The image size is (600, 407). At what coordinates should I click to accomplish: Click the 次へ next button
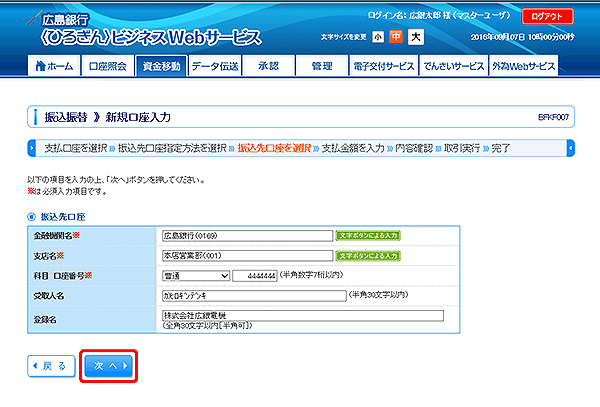coord(108,366)
